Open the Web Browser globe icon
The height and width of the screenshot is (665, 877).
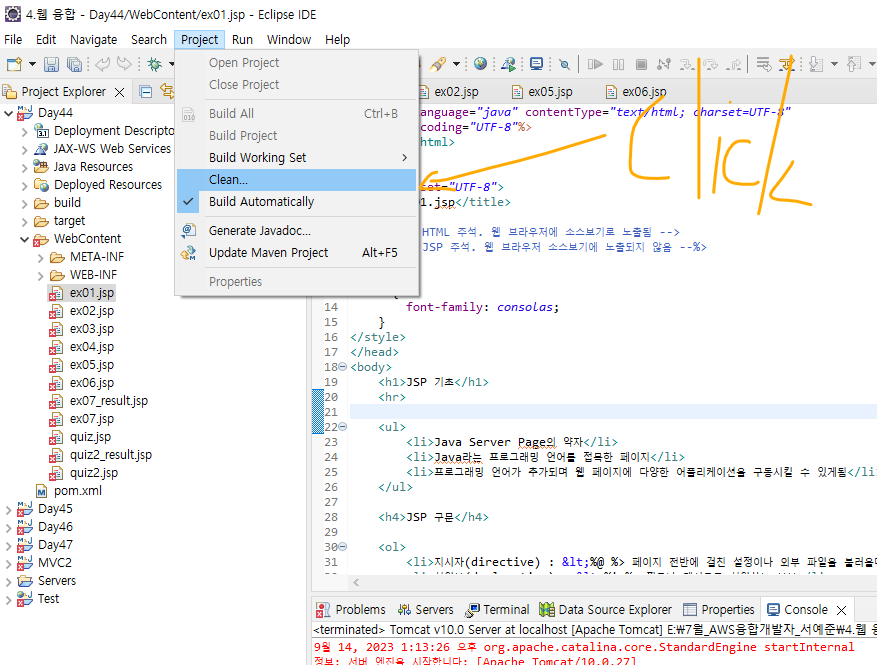(480, 64)
